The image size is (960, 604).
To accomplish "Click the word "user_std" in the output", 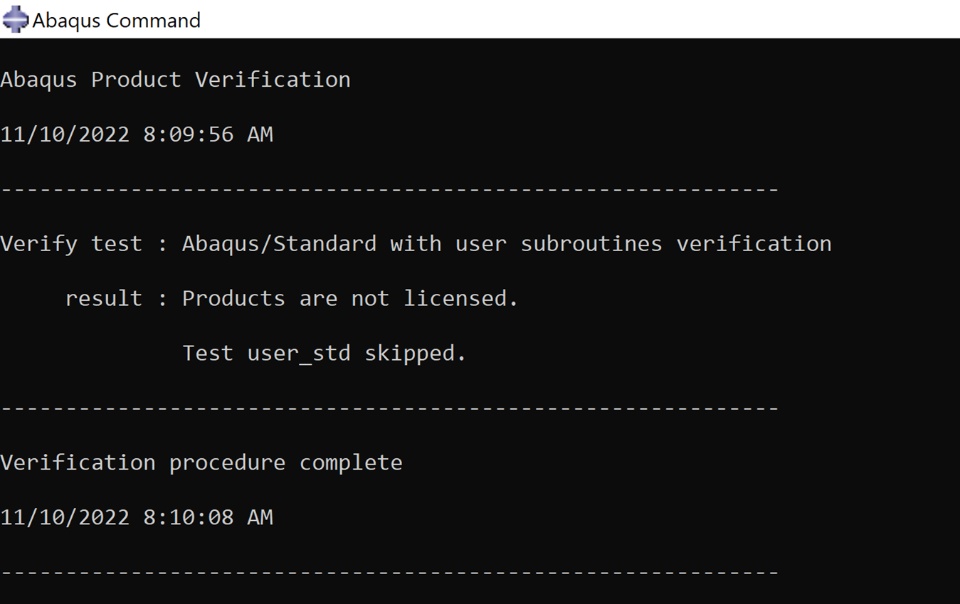I will (x=299, y=353).
